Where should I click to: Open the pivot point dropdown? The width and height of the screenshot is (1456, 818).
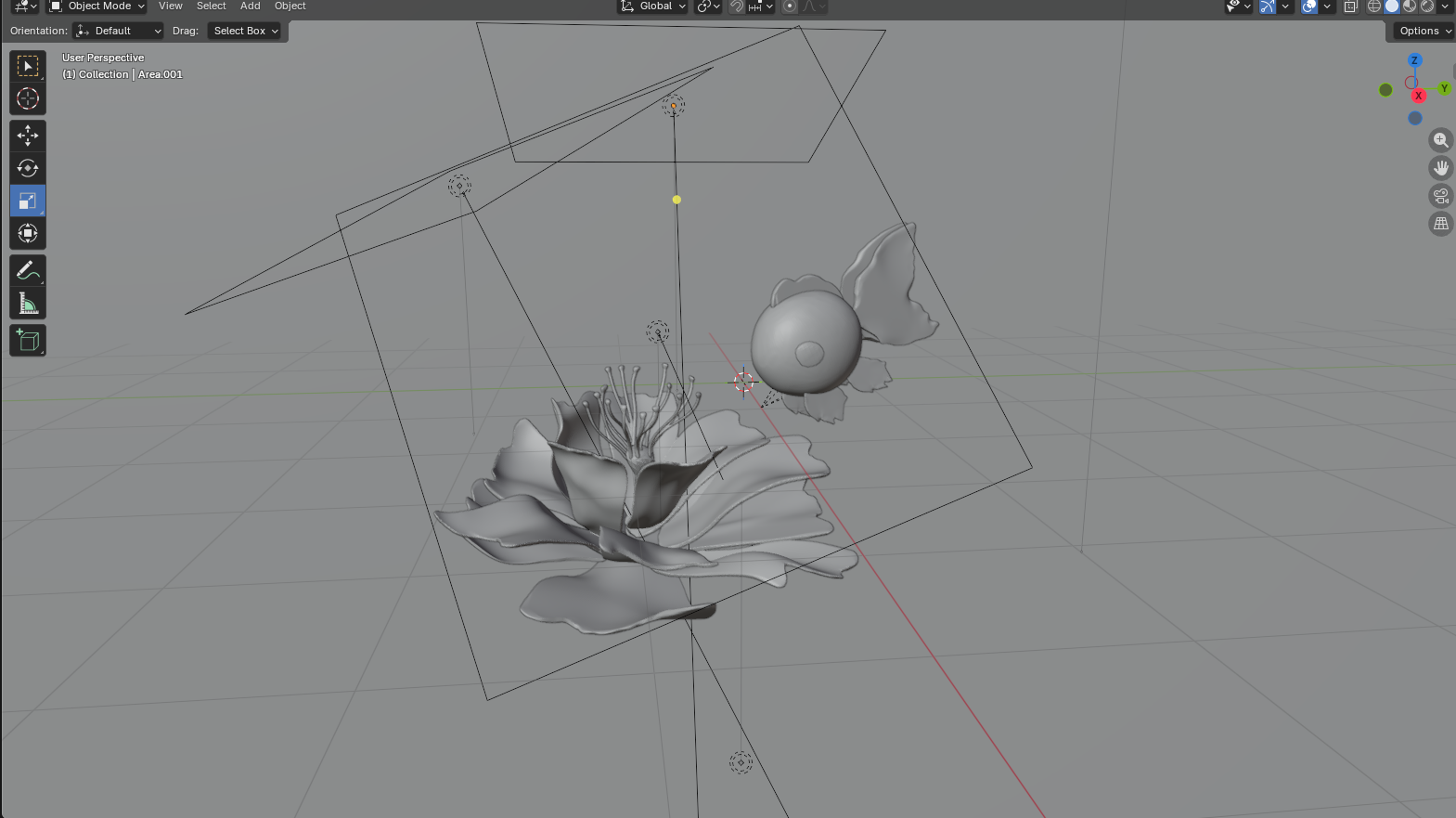[708, 6]
